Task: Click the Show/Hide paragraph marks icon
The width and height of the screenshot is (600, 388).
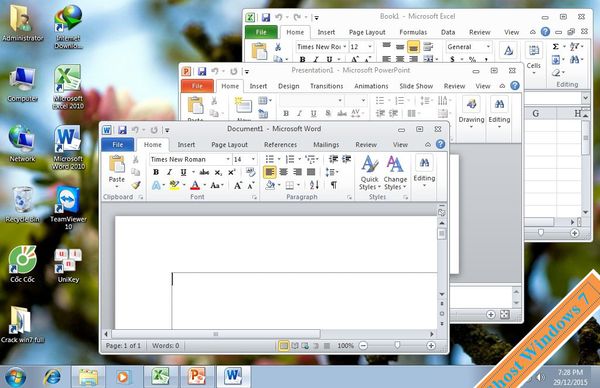Action: (x=334, y=185)
